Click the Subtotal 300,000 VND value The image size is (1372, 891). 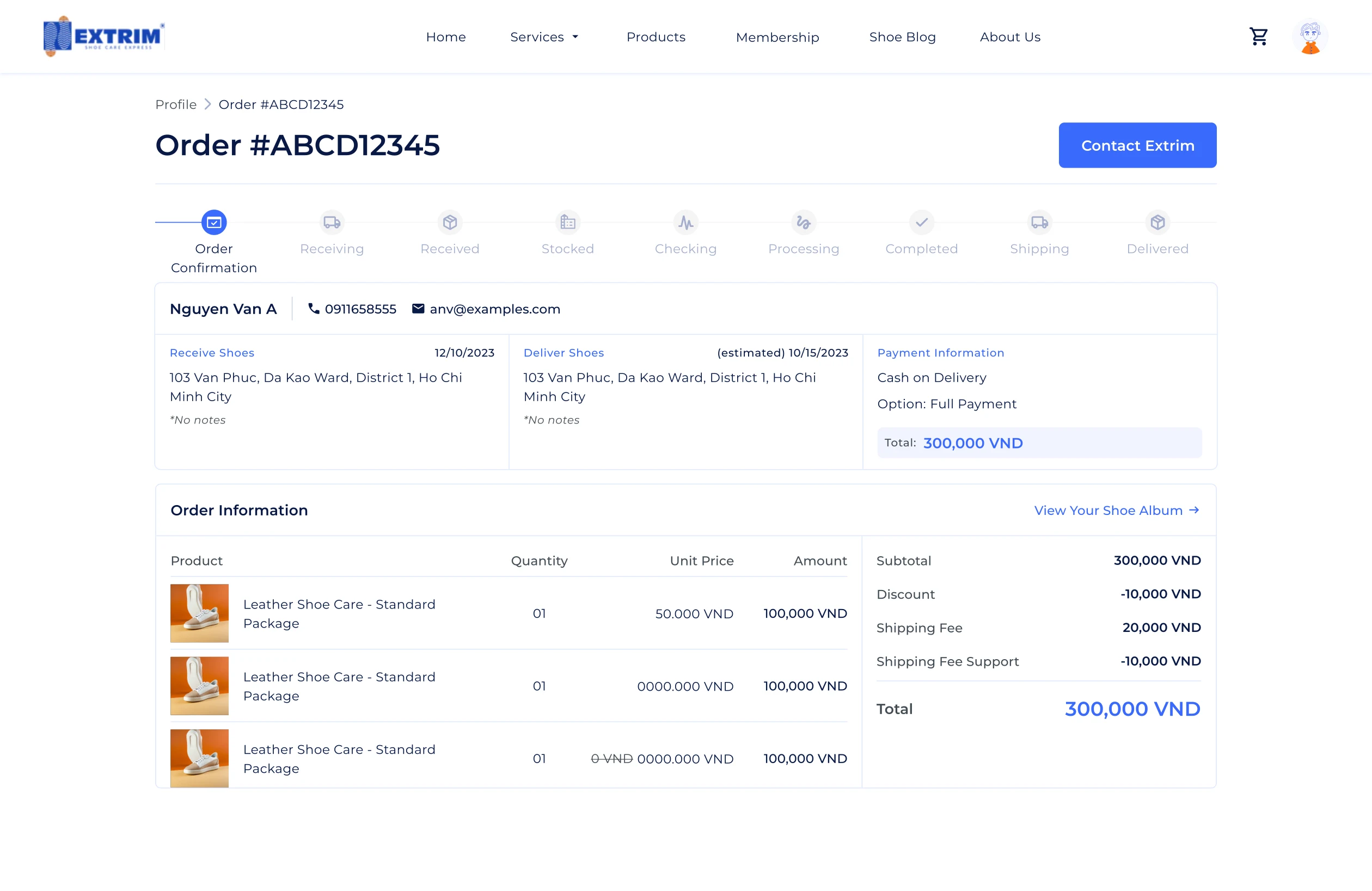click(x=1157, y=561)
